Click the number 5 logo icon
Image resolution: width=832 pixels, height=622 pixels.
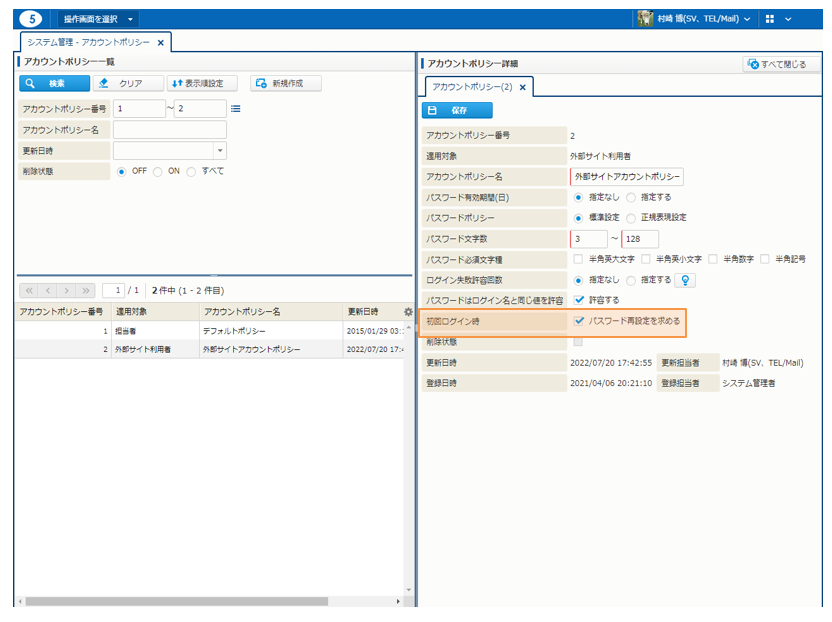click(31, 19)
